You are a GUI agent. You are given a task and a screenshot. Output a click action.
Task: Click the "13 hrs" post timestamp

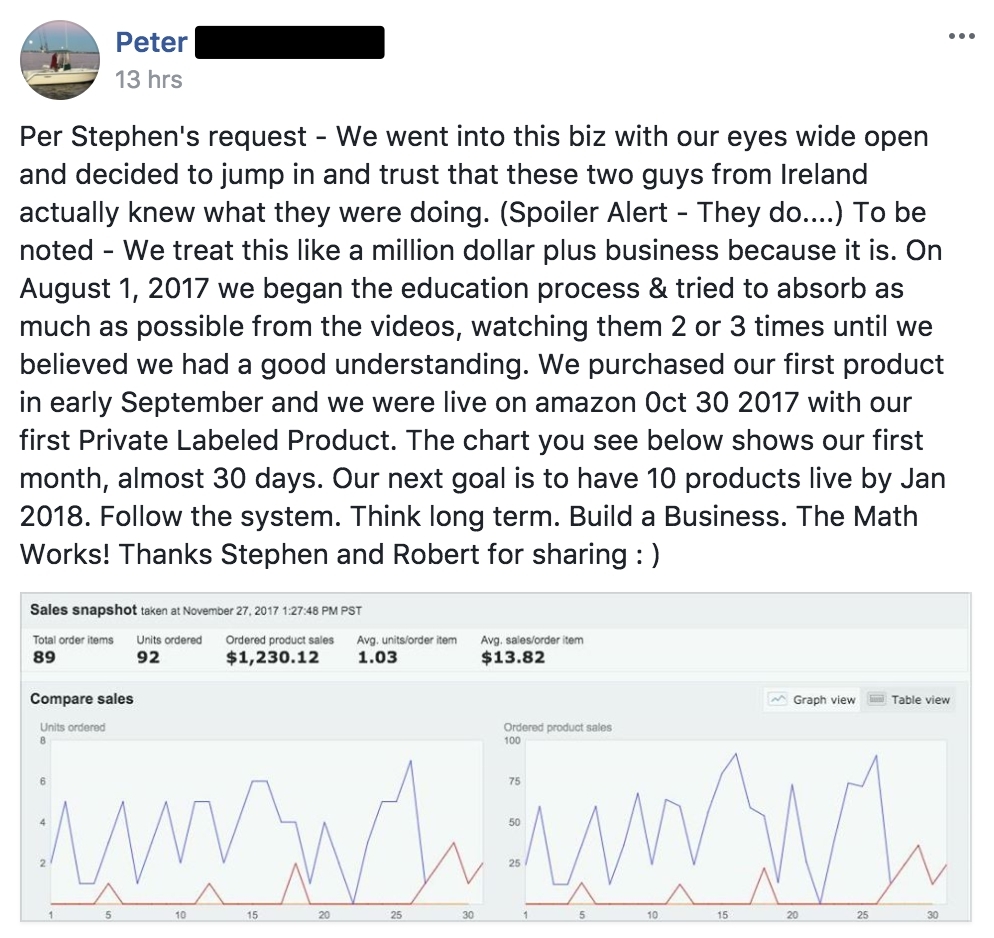pos(149,79)
